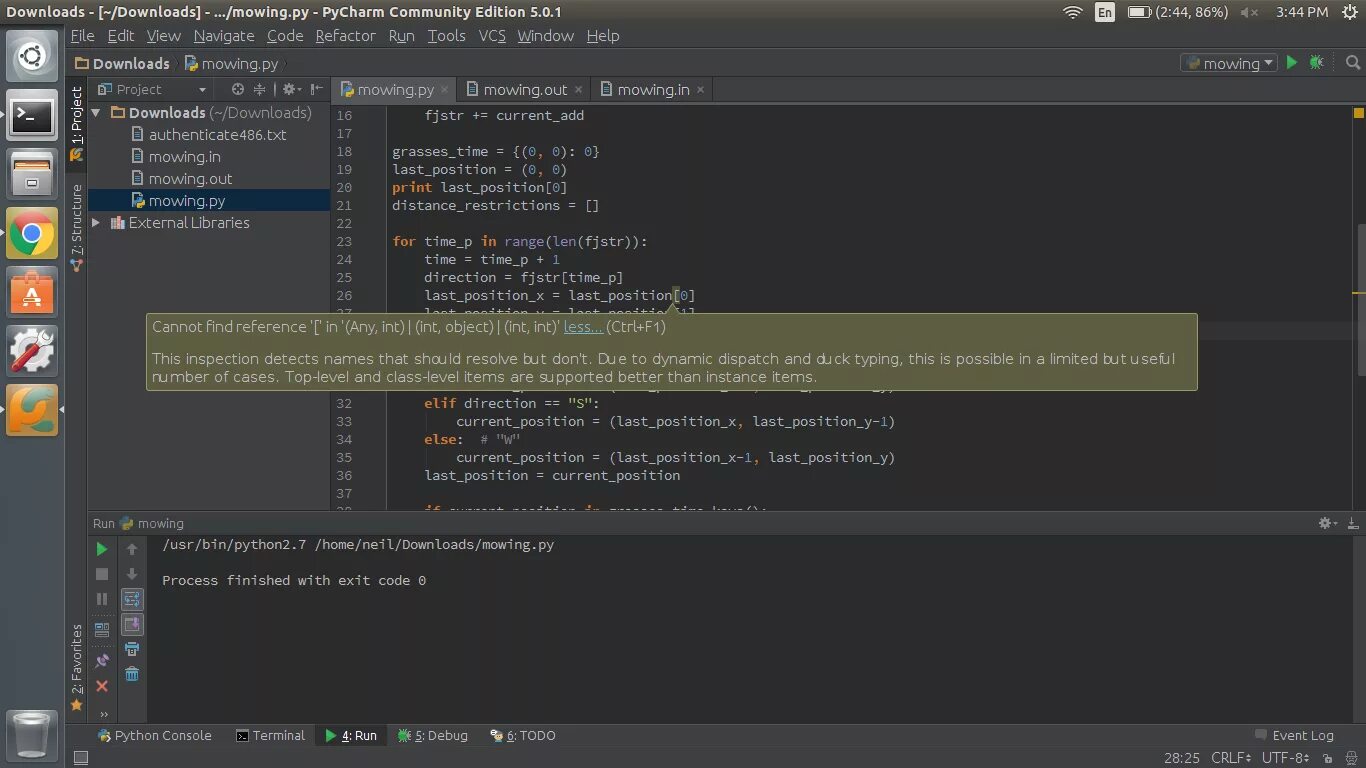
Task: Expand External Libraries tree node
Action: [x=96, y=223]
